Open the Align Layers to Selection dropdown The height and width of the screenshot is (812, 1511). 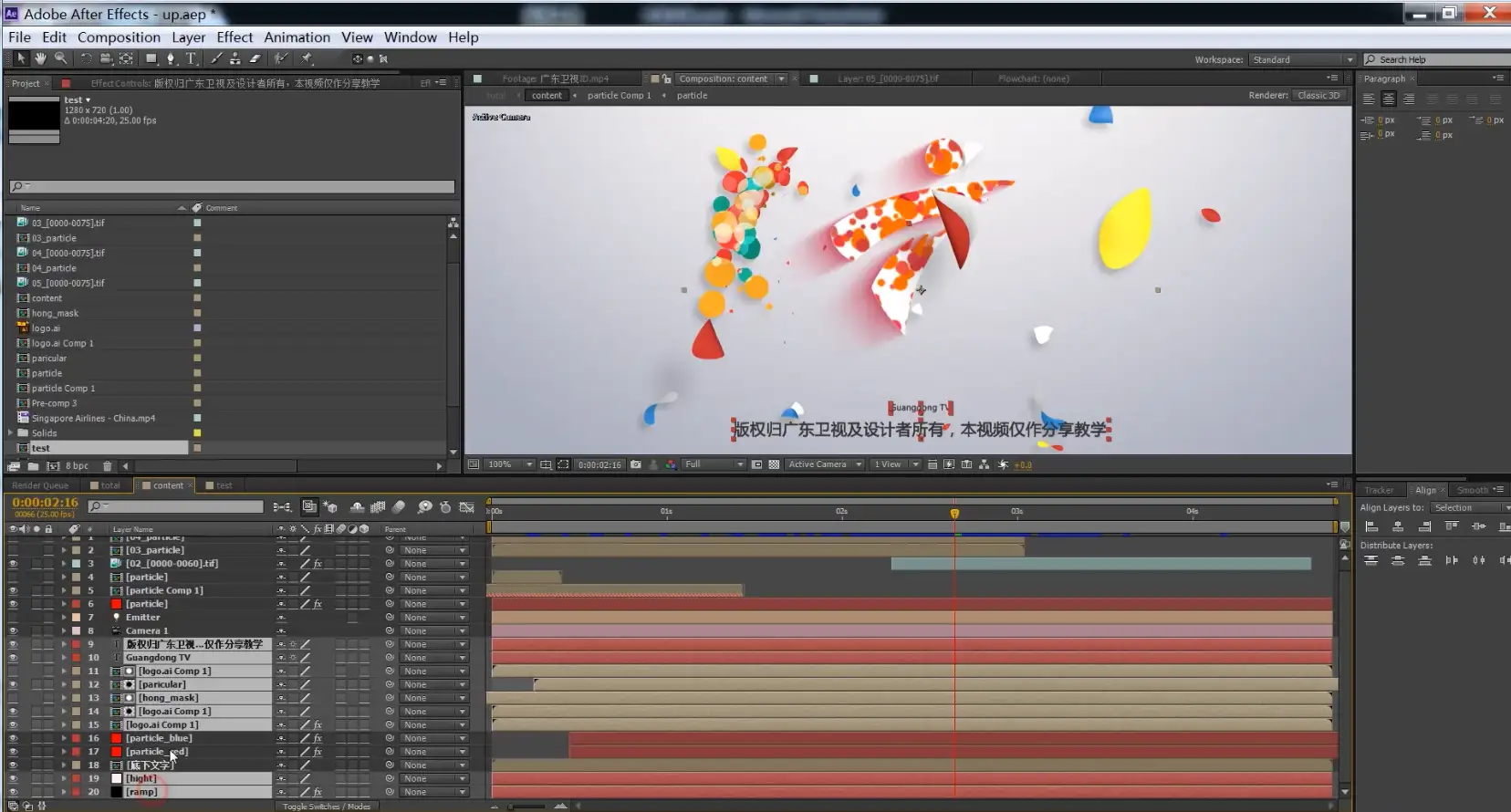click(x=1470, y=507)
